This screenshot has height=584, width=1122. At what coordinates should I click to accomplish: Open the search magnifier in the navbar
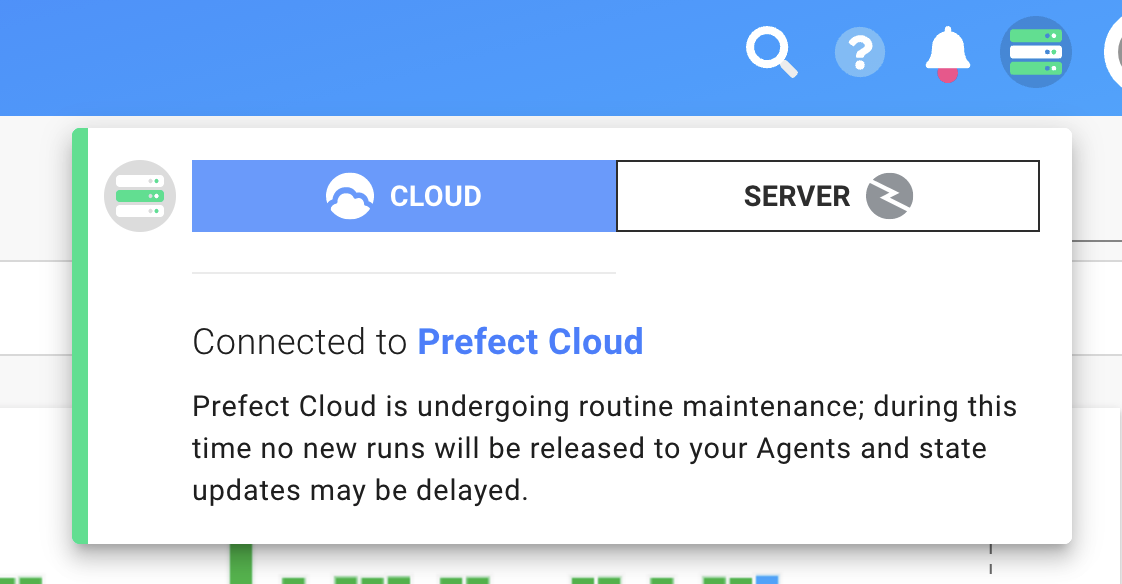[770, 52]
